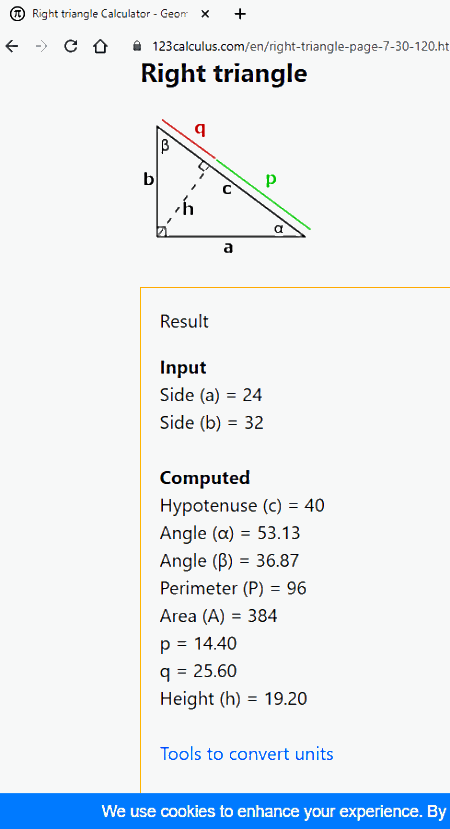This screenshot has height=829, width=450.
Task: Click the forward navigation arrow
Action: [41, 47]
